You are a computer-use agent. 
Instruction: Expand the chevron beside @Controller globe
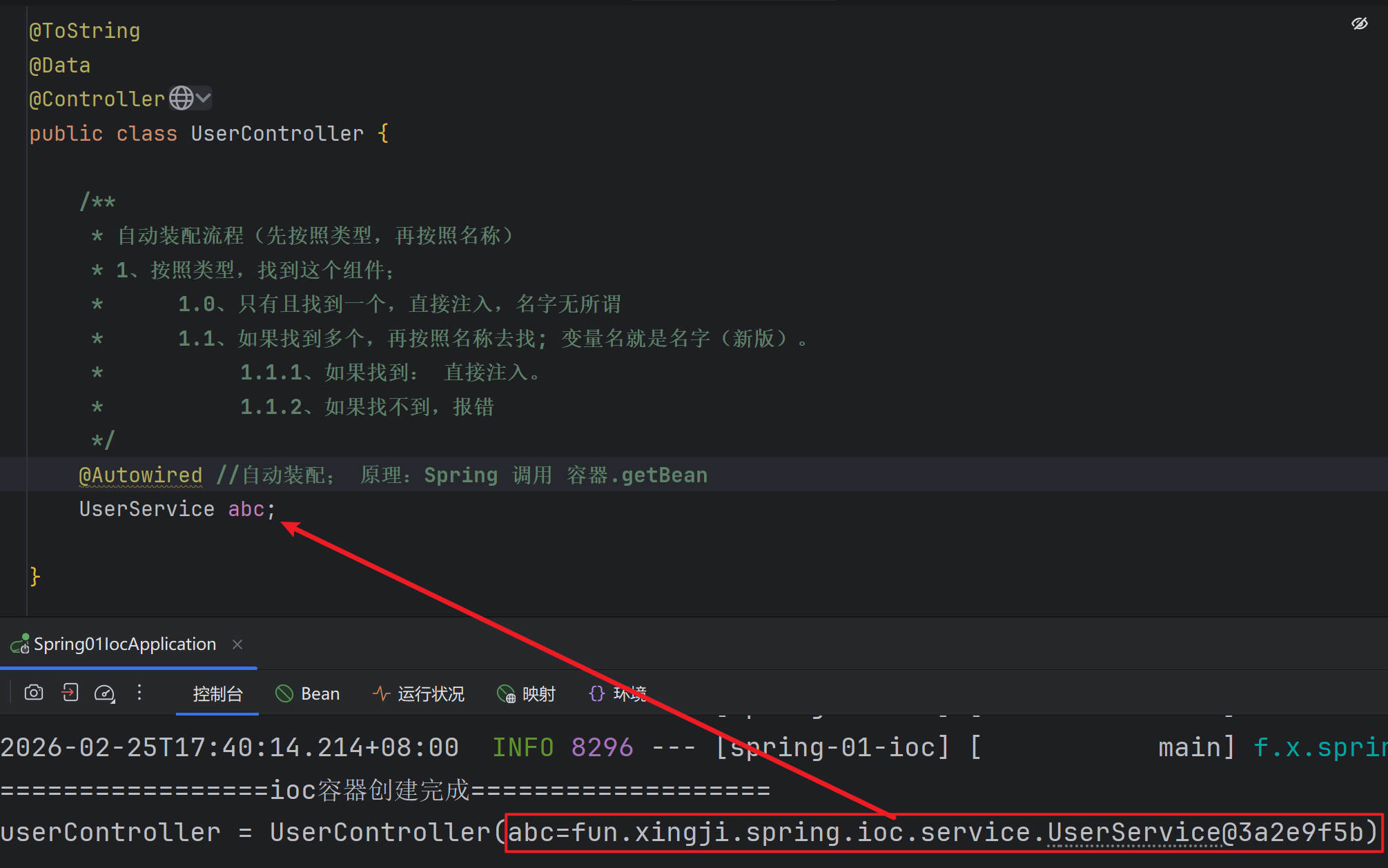203,99
